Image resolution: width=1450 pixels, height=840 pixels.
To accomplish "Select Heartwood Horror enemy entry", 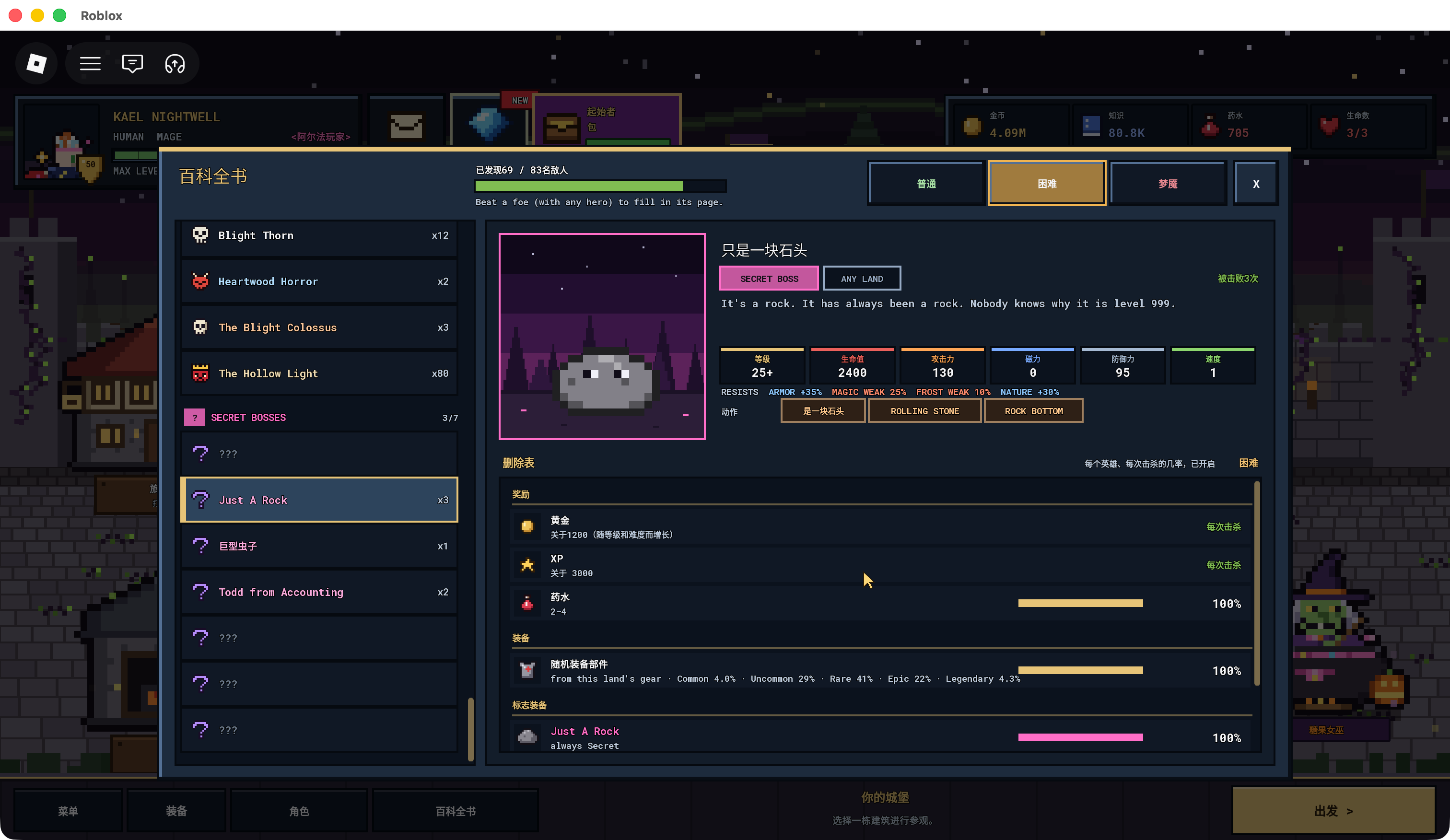I will click(319, 281).
